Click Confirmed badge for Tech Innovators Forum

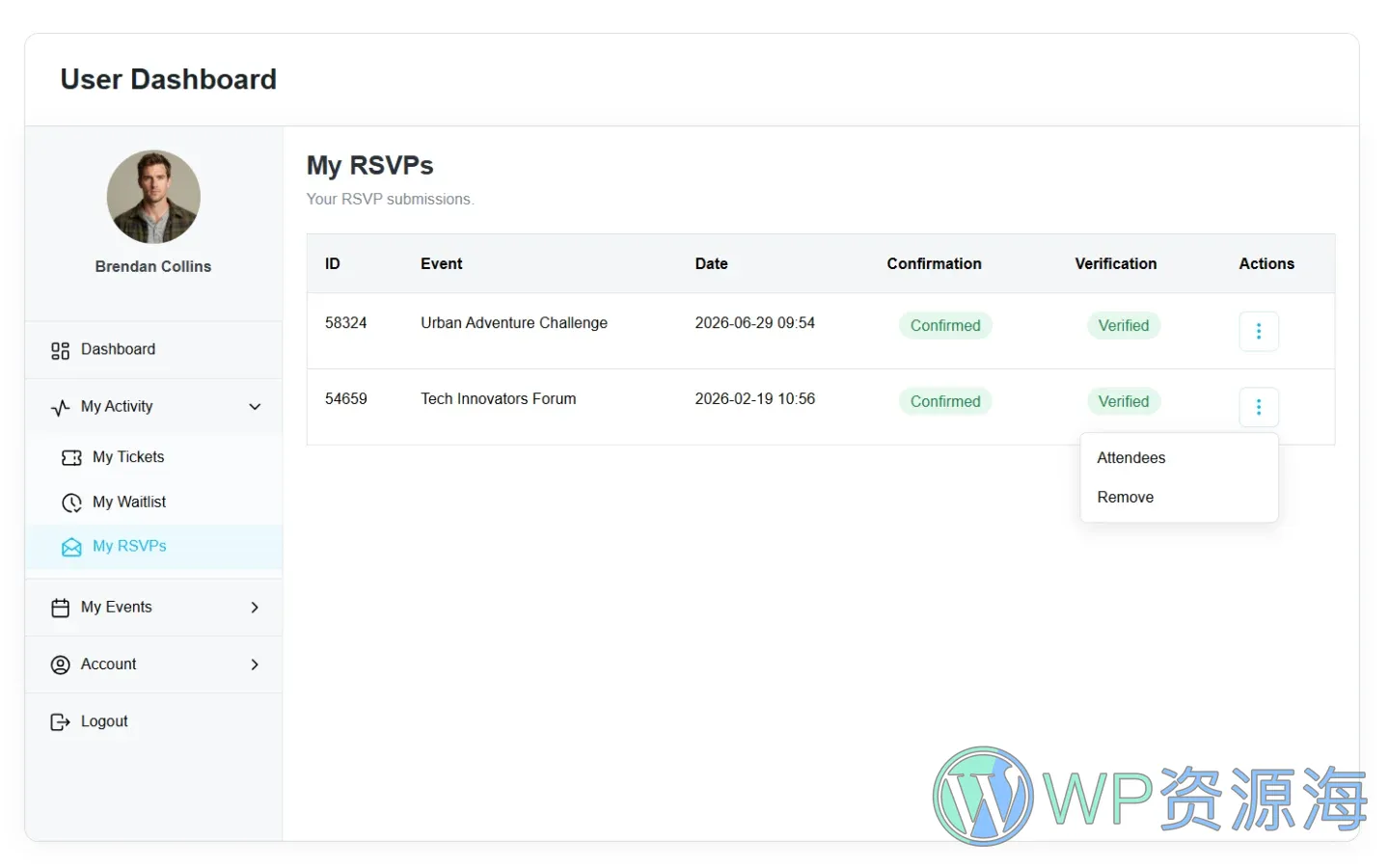(x=945, y=402)
